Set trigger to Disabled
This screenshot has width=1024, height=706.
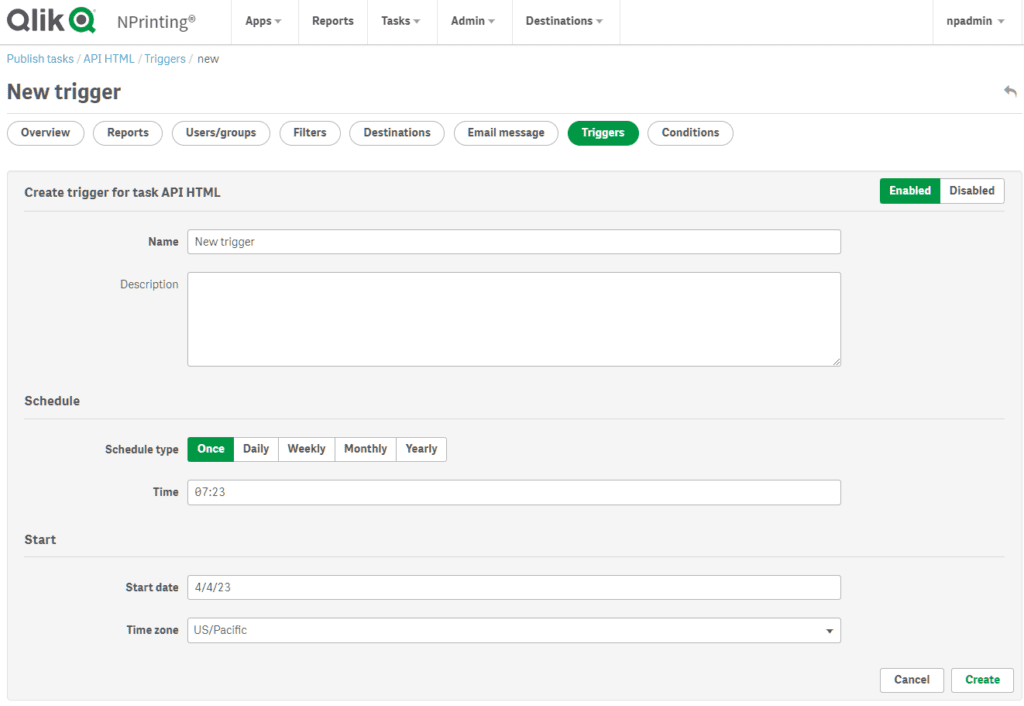tap(972, 191)
